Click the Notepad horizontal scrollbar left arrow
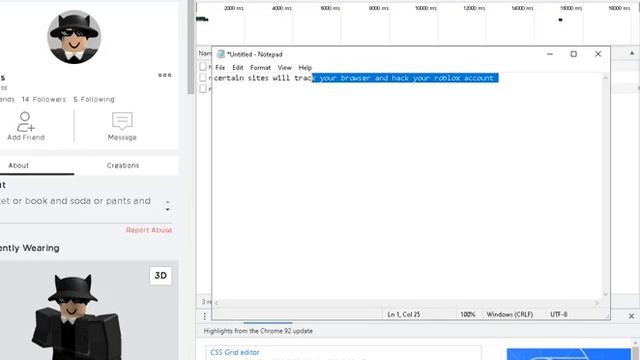Image resolution: width=640 pixels, height=360 pixels. (x=216, y=303)
